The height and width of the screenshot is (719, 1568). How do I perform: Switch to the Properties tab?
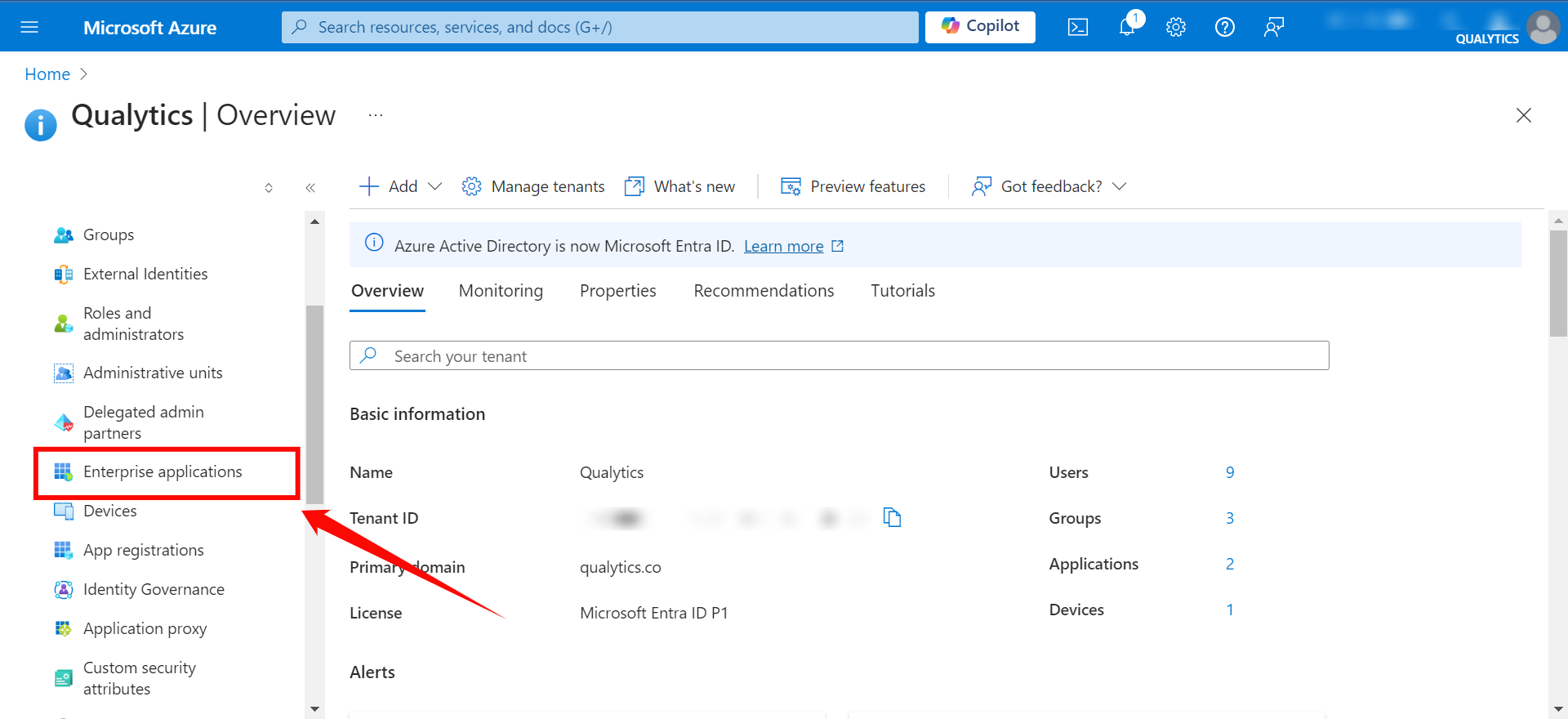pos(618,291)
